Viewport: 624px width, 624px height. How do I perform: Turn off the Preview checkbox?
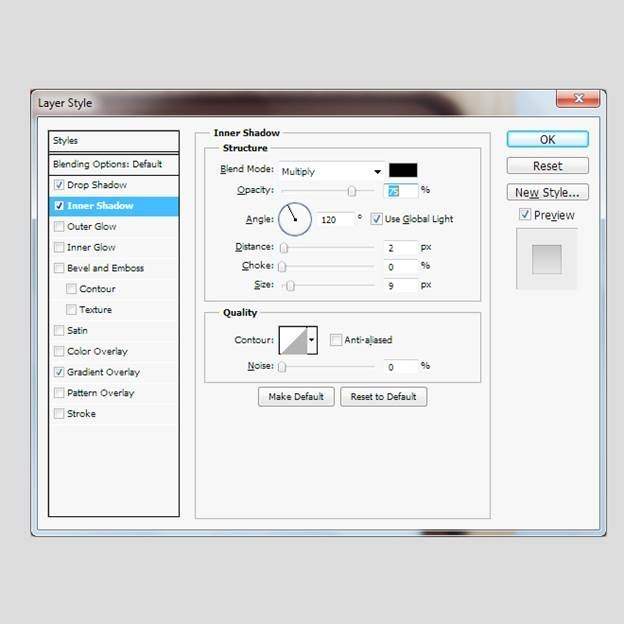pos(525,215)
